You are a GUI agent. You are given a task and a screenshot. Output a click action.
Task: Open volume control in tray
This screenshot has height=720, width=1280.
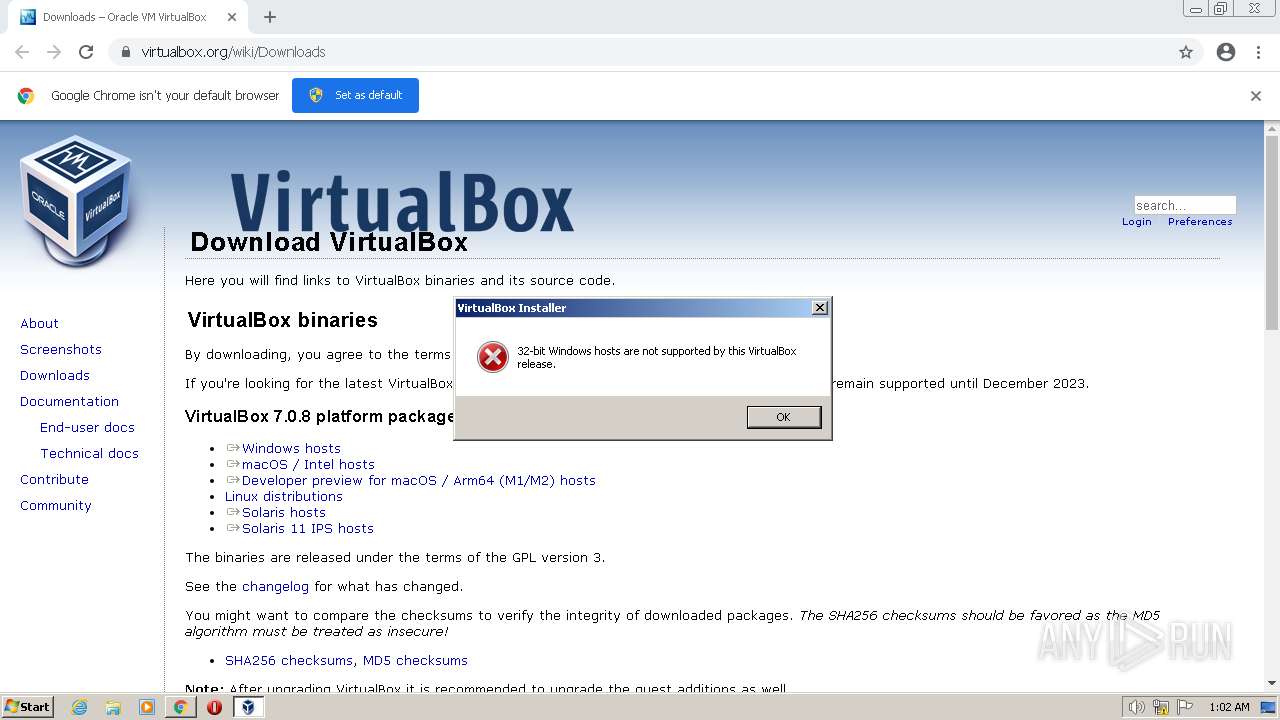point(1137,707)
